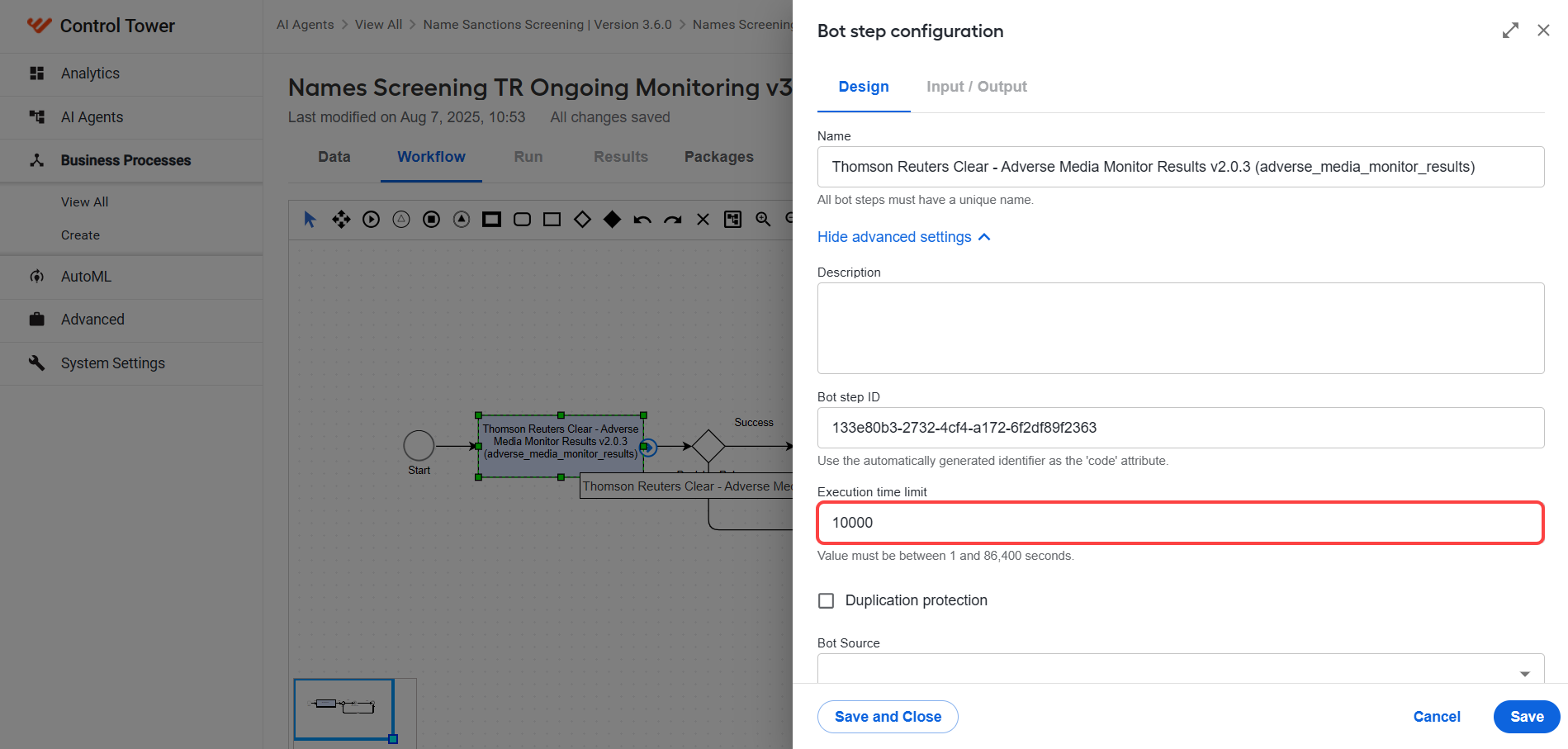The height and width of the screenshot is (749, 1568).
Task: Open View All breadcrumb link
Action: [x=379, y=25]
